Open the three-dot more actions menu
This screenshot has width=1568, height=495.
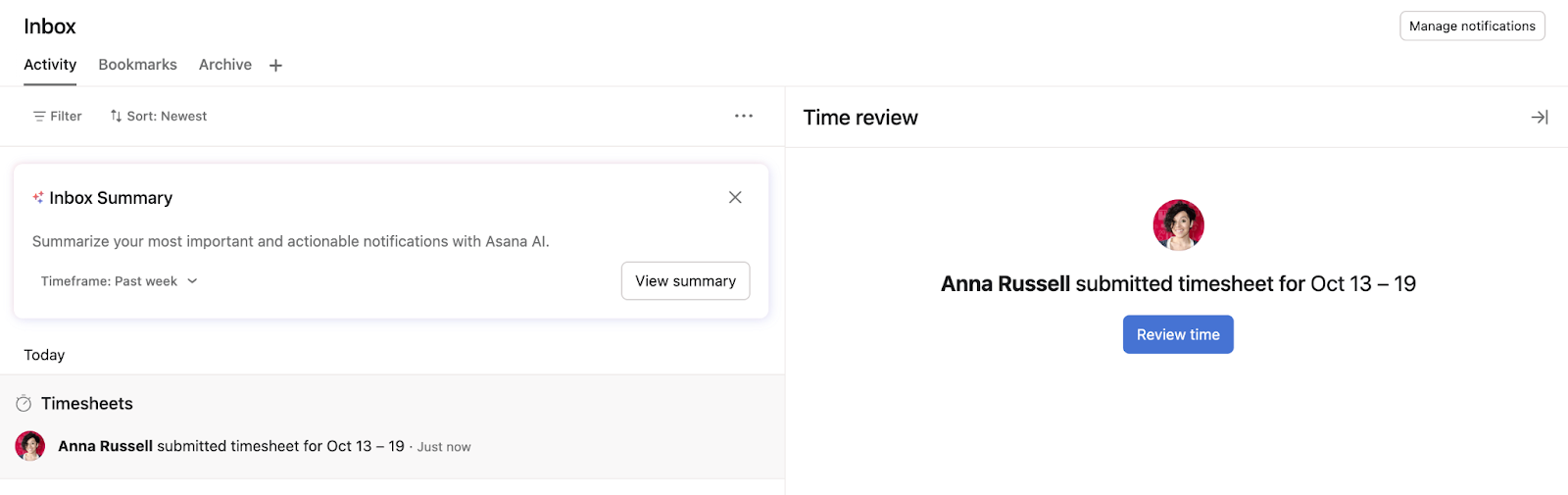click(x=744, y=116)
